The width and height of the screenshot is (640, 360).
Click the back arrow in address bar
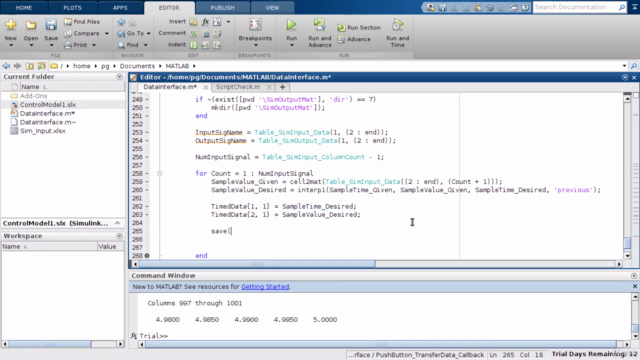tap(6, 66)
